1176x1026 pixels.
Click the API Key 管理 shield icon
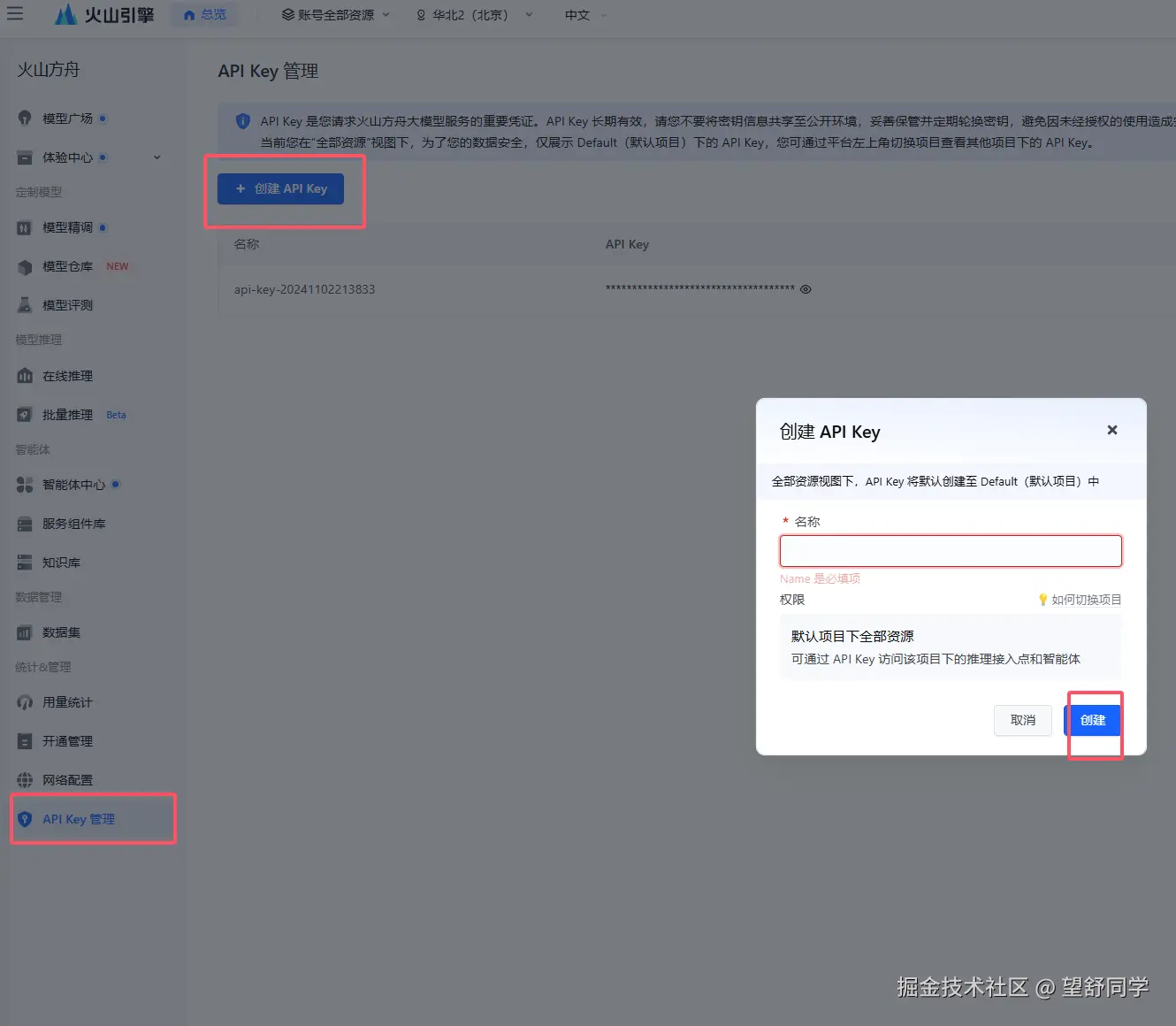[25, 819]
